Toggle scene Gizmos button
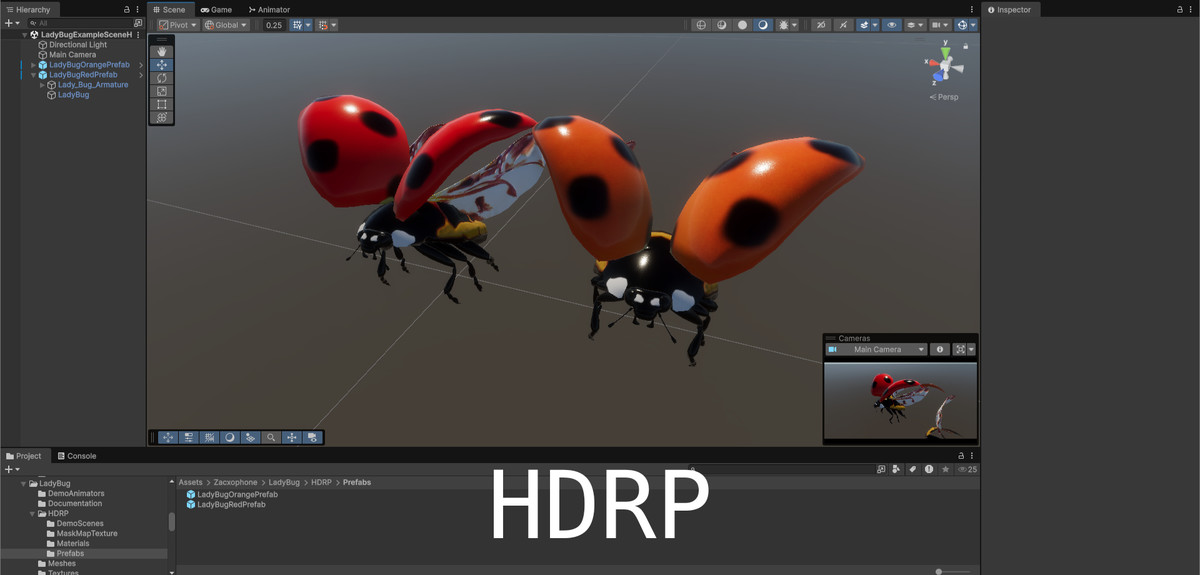This screenshot has height=575, width=1200. click(x=962, y=25)
